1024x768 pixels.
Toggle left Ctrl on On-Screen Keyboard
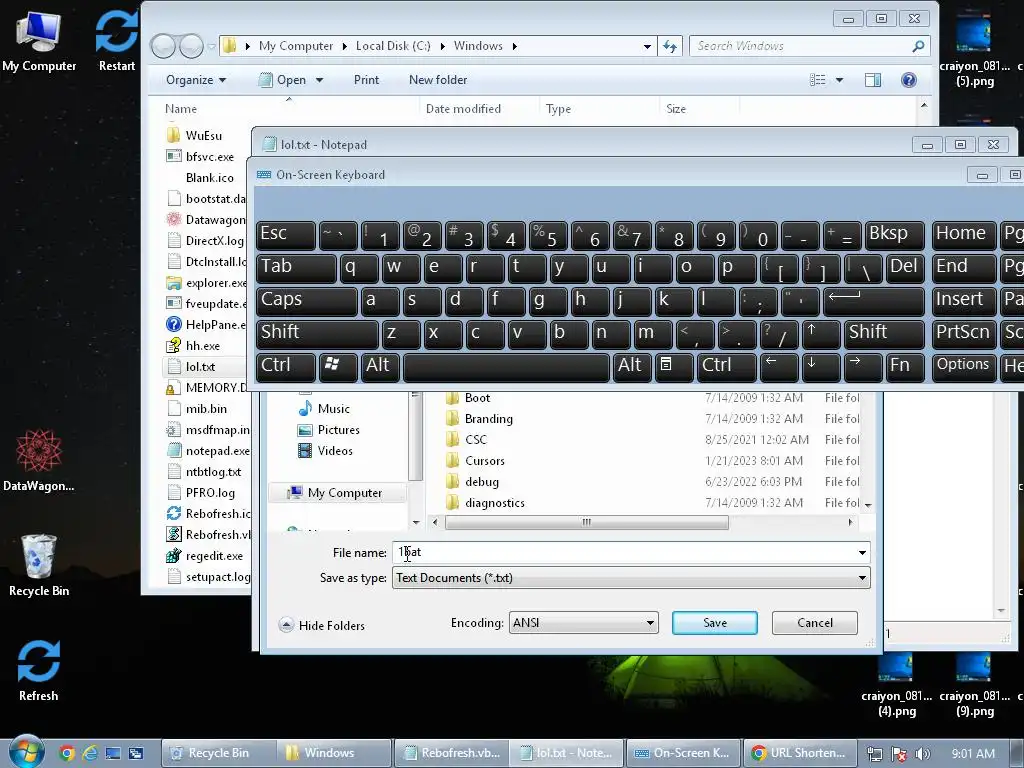(x=285, y=366)
